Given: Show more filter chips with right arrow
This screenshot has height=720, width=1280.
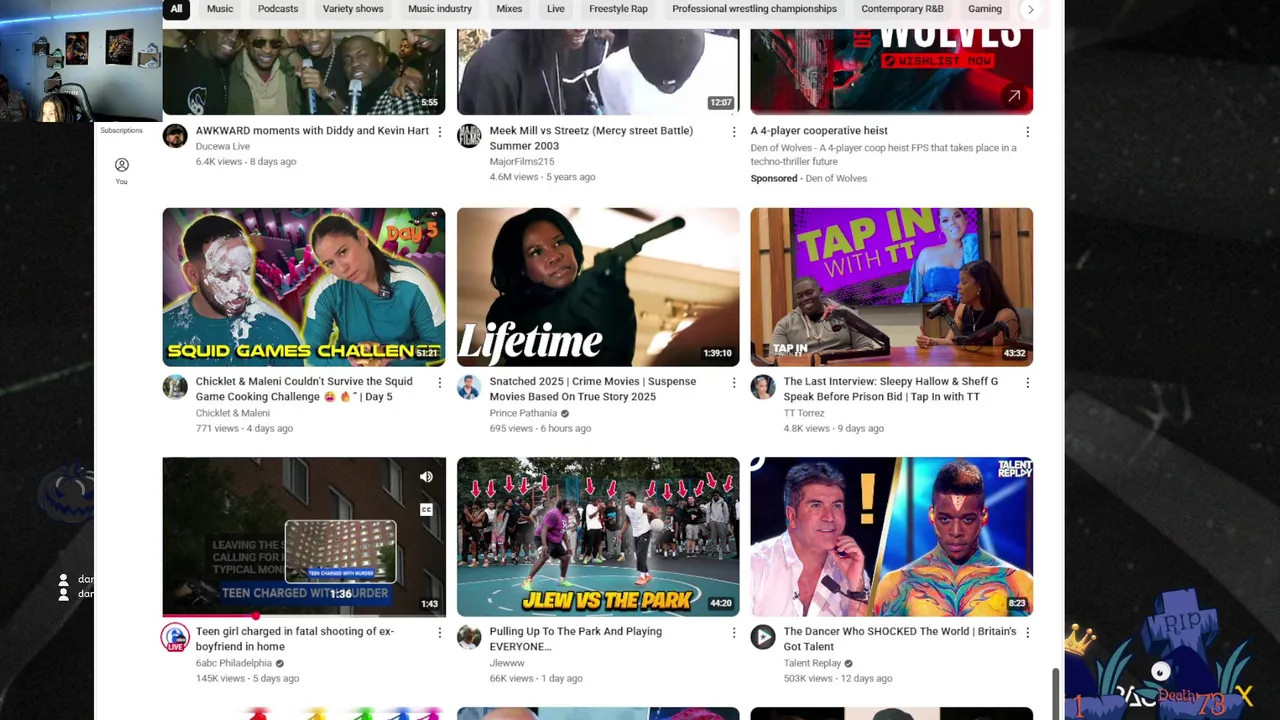Looking at the screenshot, I should (x=1030, y=9).
